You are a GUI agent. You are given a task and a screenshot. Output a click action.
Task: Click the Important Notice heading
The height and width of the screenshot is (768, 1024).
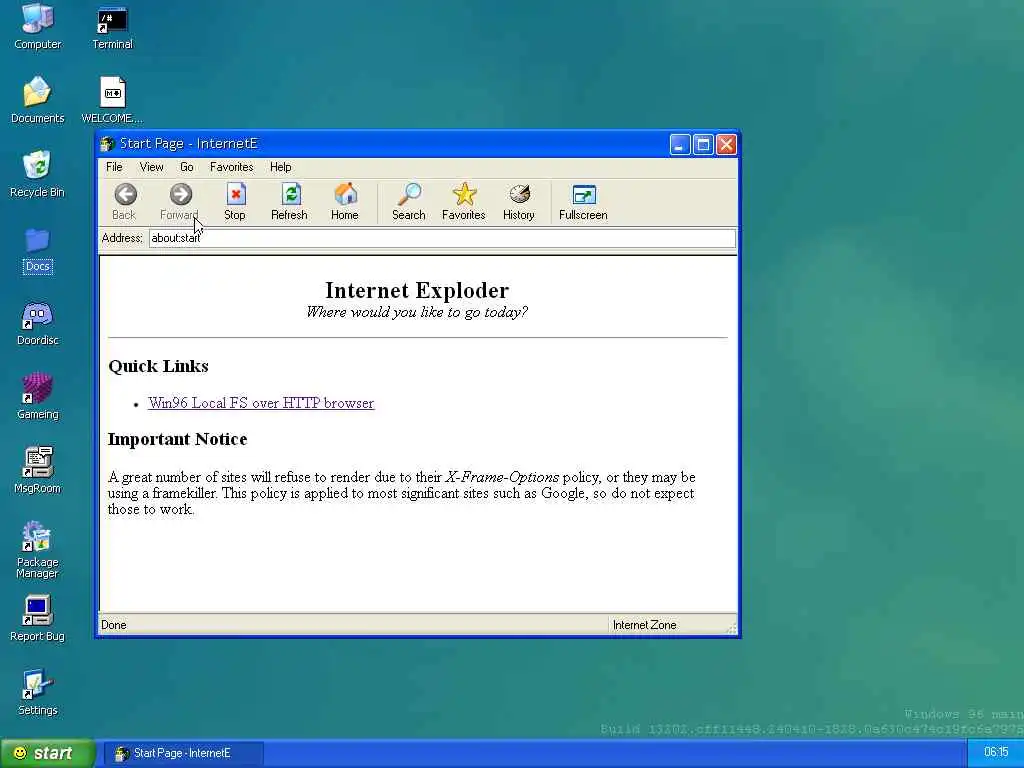click(178, 439)
